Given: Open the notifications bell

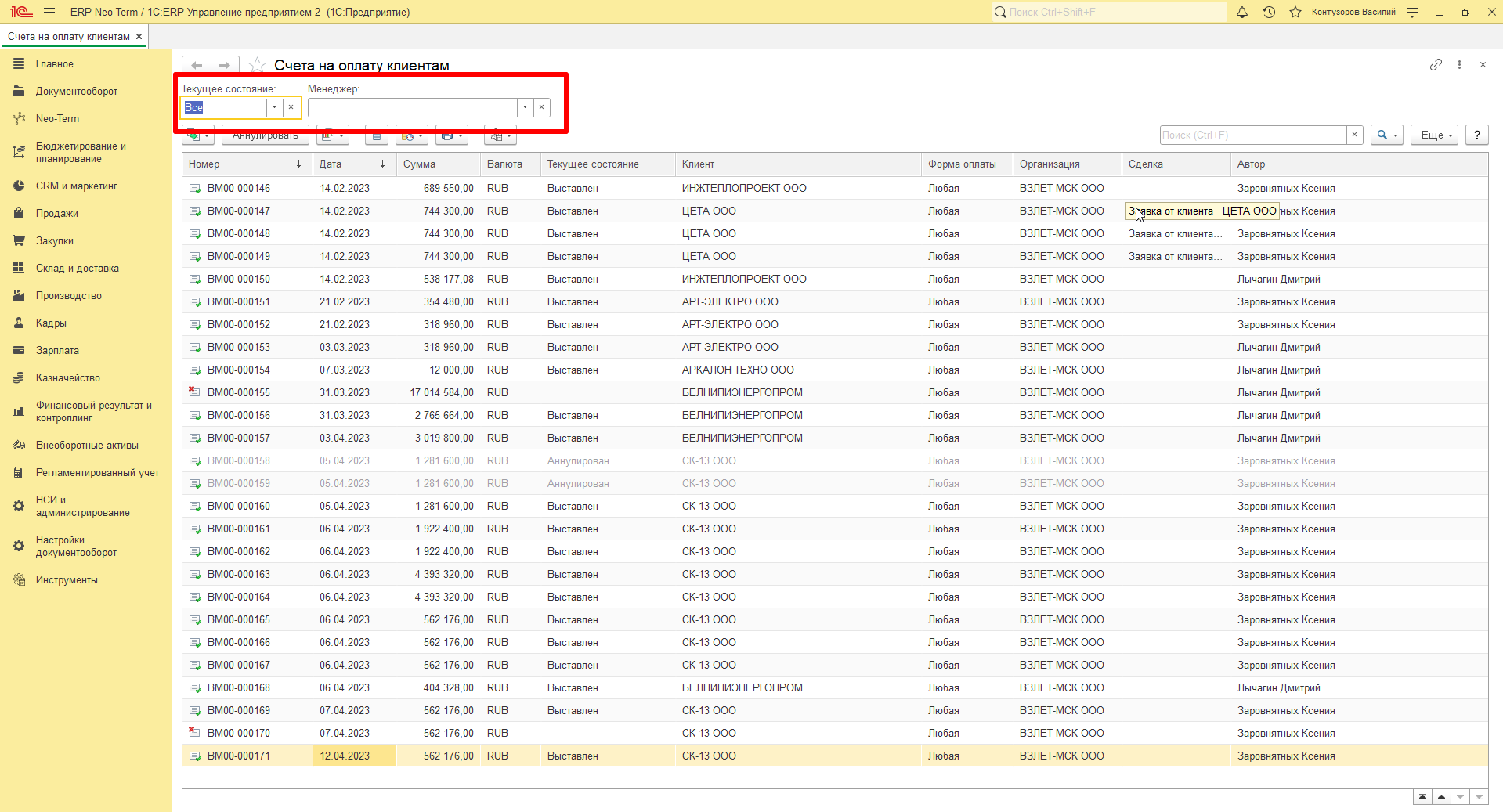Looking at the screenshot, I should click(1242, 12).
